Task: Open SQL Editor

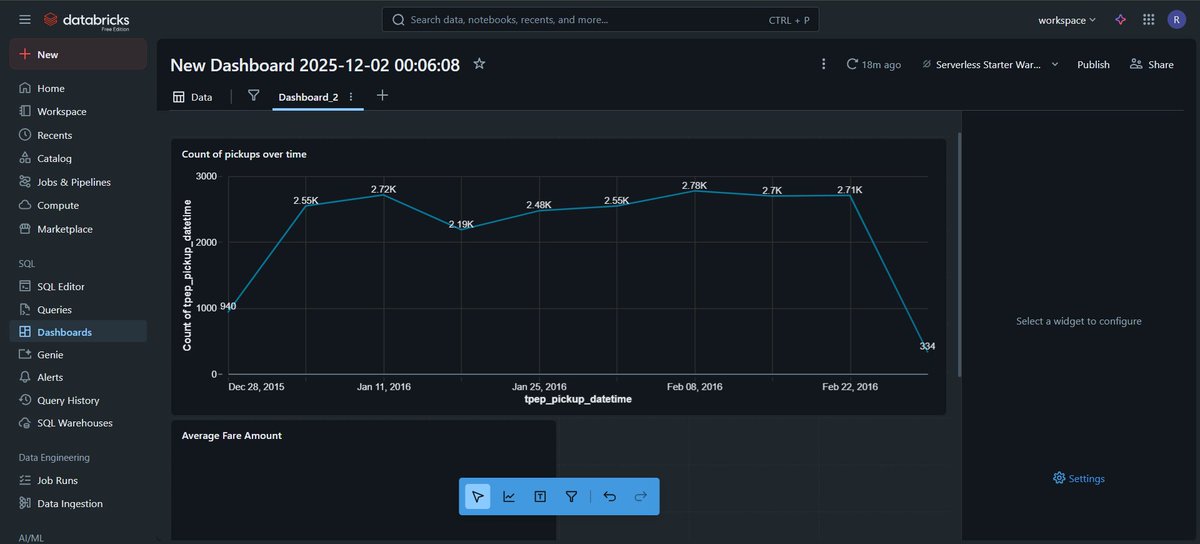Action: (78, 286)
